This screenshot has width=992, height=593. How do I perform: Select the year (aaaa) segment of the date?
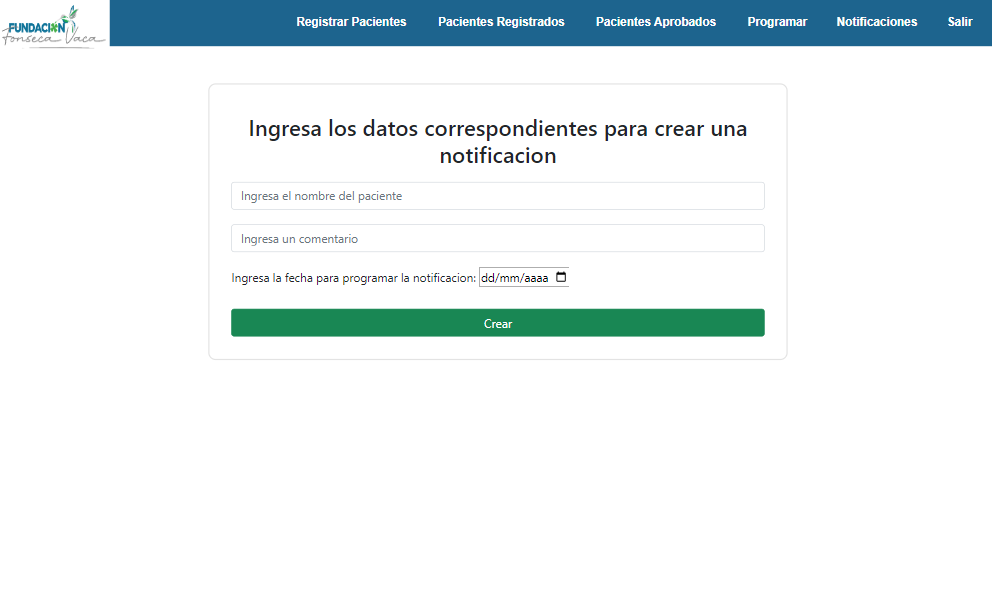click(536, 278)
